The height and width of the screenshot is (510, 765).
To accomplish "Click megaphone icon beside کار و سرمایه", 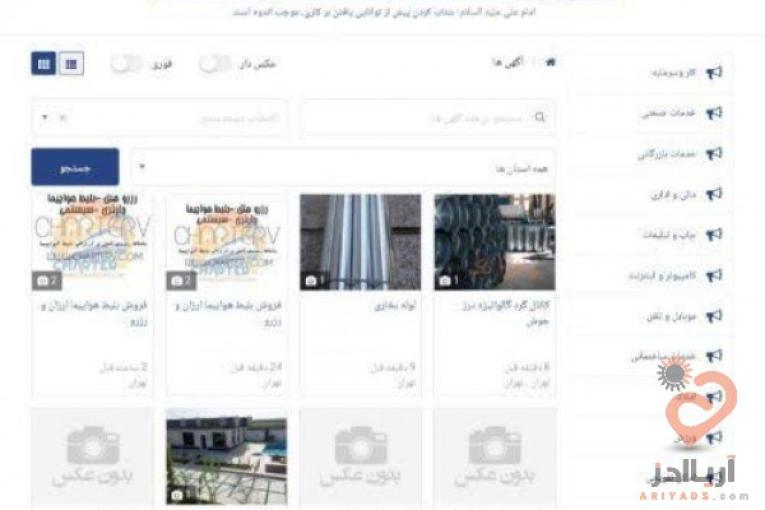I will pos(714,73).
